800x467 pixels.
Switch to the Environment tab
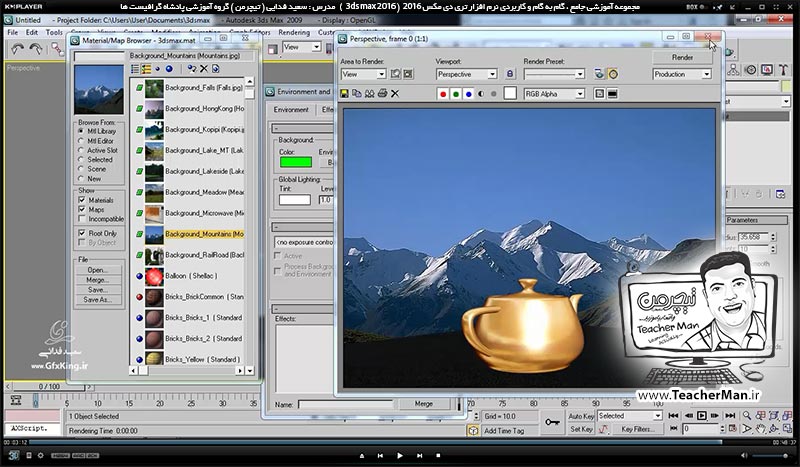291,110
